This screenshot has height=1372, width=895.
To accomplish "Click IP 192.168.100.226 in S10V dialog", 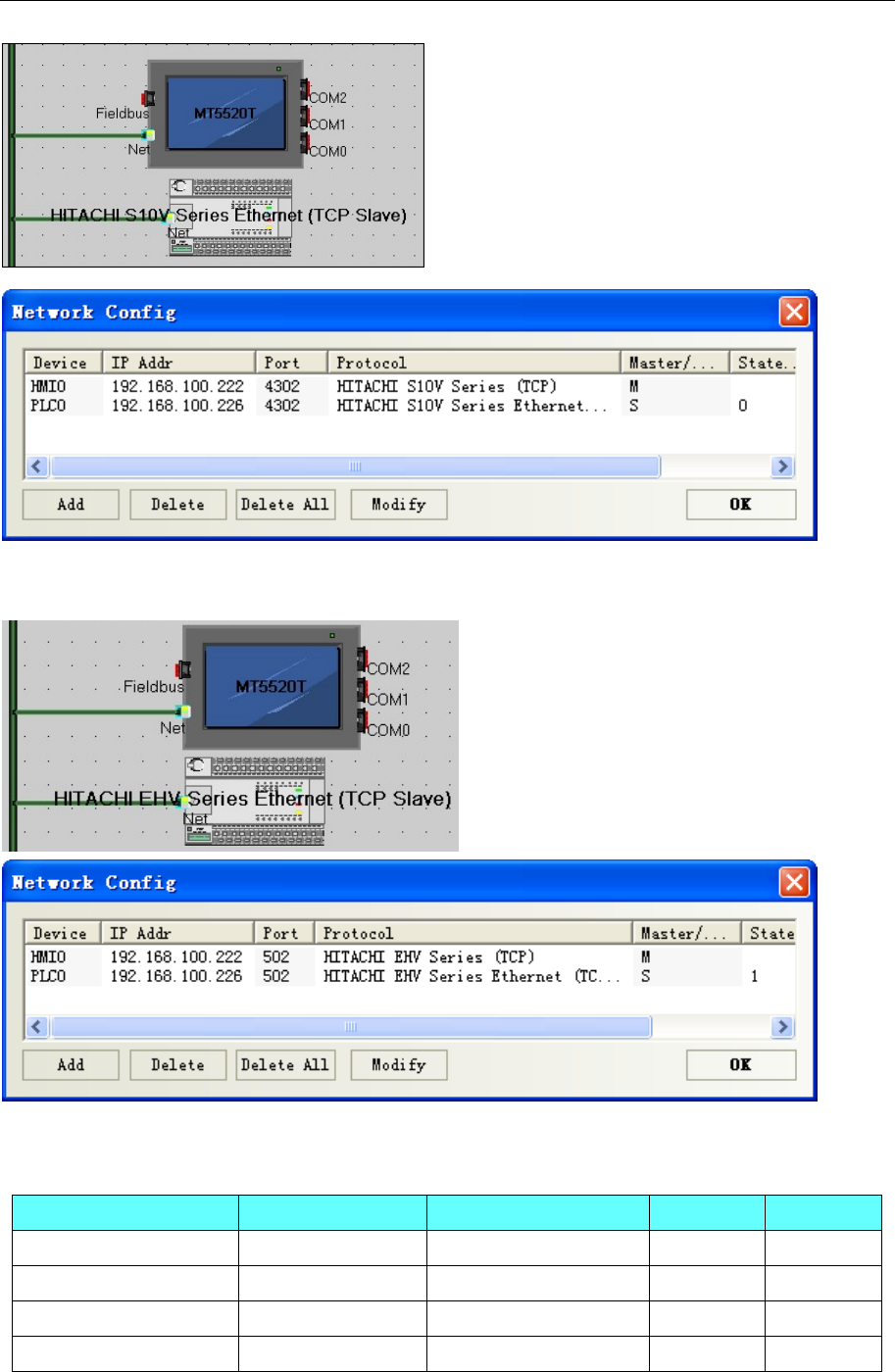I will point(177,406).
